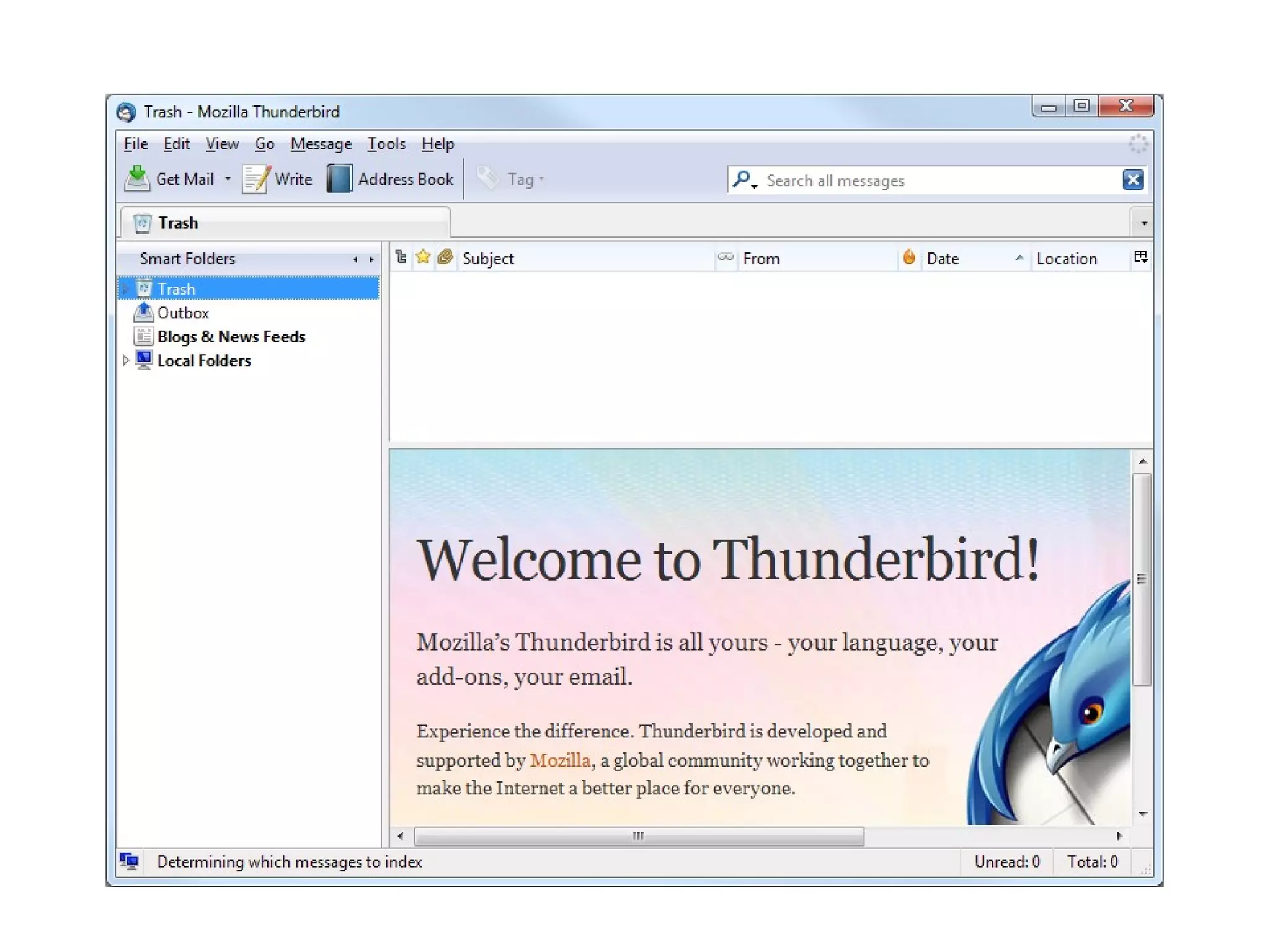Click the thread column icon

(x=401, y=257)
